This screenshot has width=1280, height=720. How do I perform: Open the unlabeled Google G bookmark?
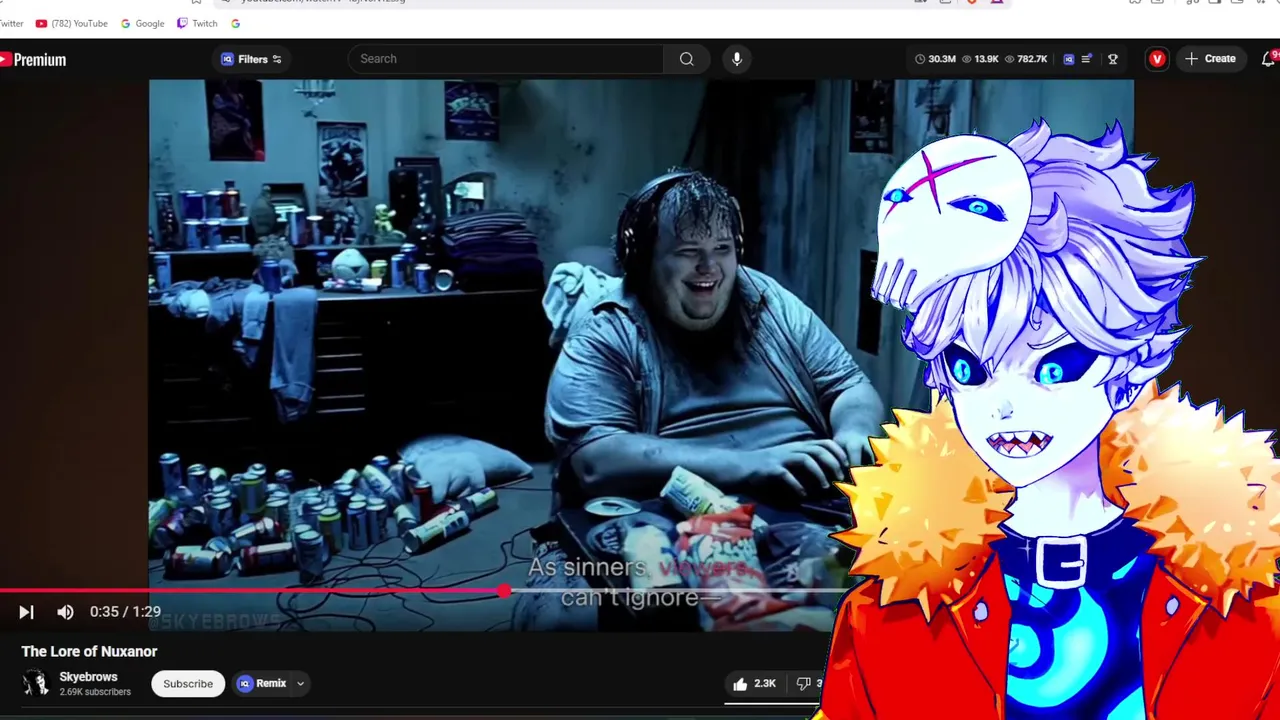(x=235, y=23)
